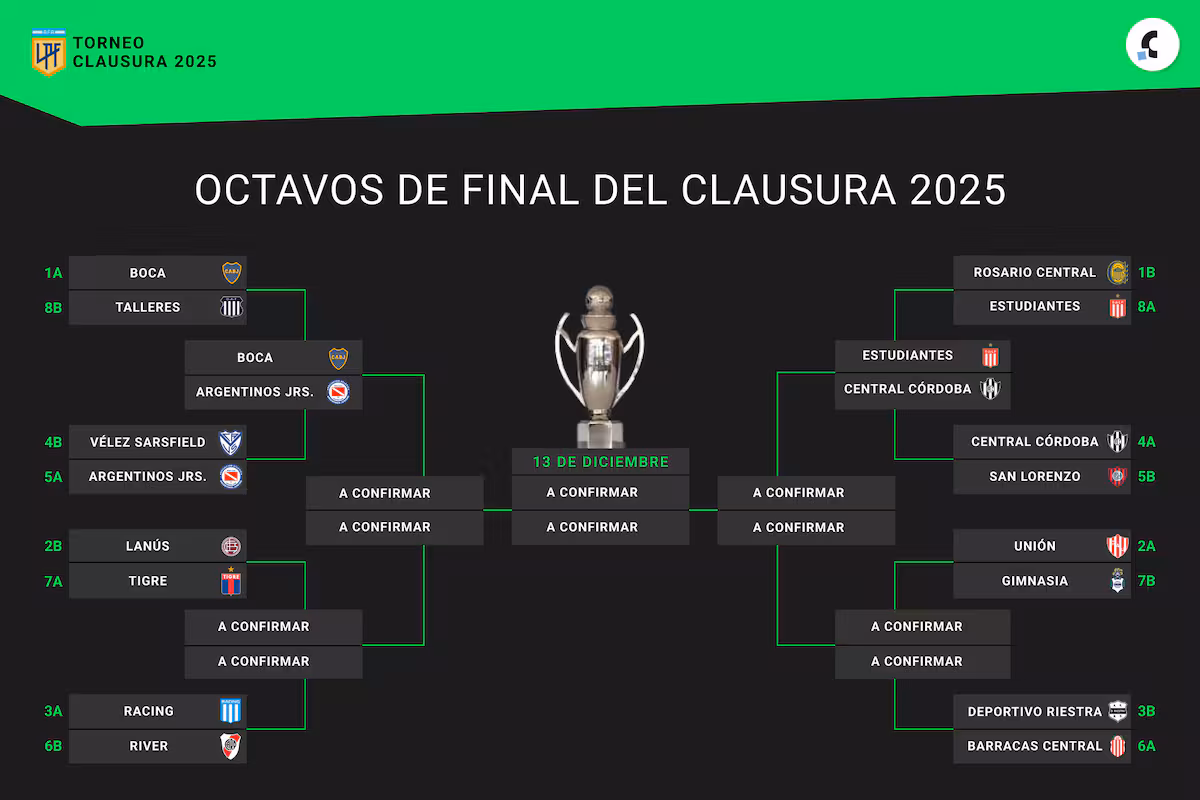The height and width of the screenshot is (800, 1200).
Task: Click the 13 de Diciembre final date
Action: coord(600,462)
